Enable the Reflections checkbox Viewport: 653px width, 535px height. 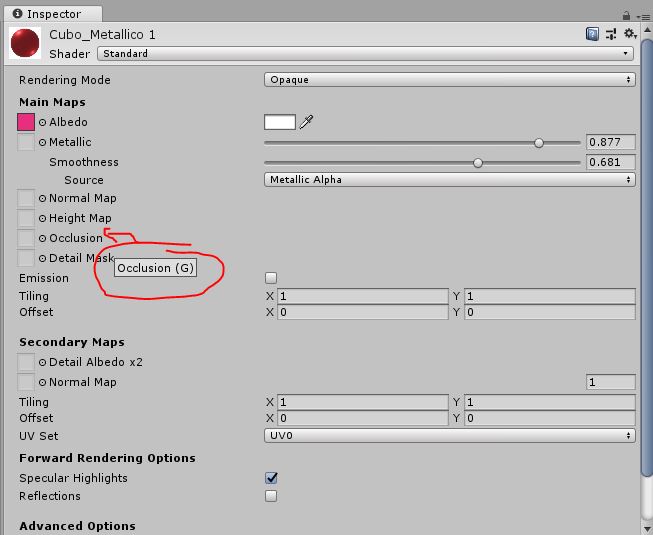271,496
